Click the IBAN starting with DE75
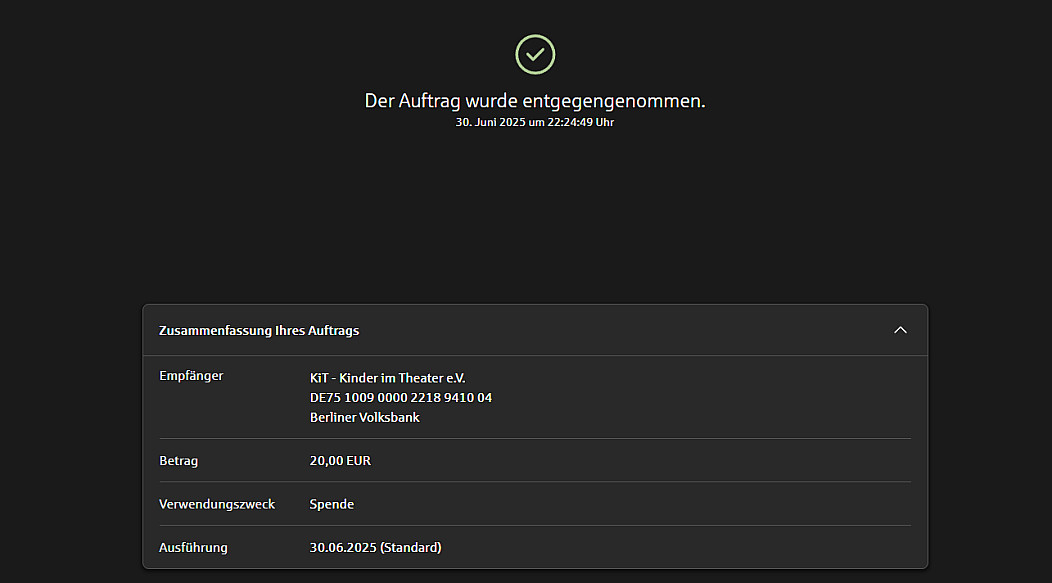 click(x=401, y=398)
